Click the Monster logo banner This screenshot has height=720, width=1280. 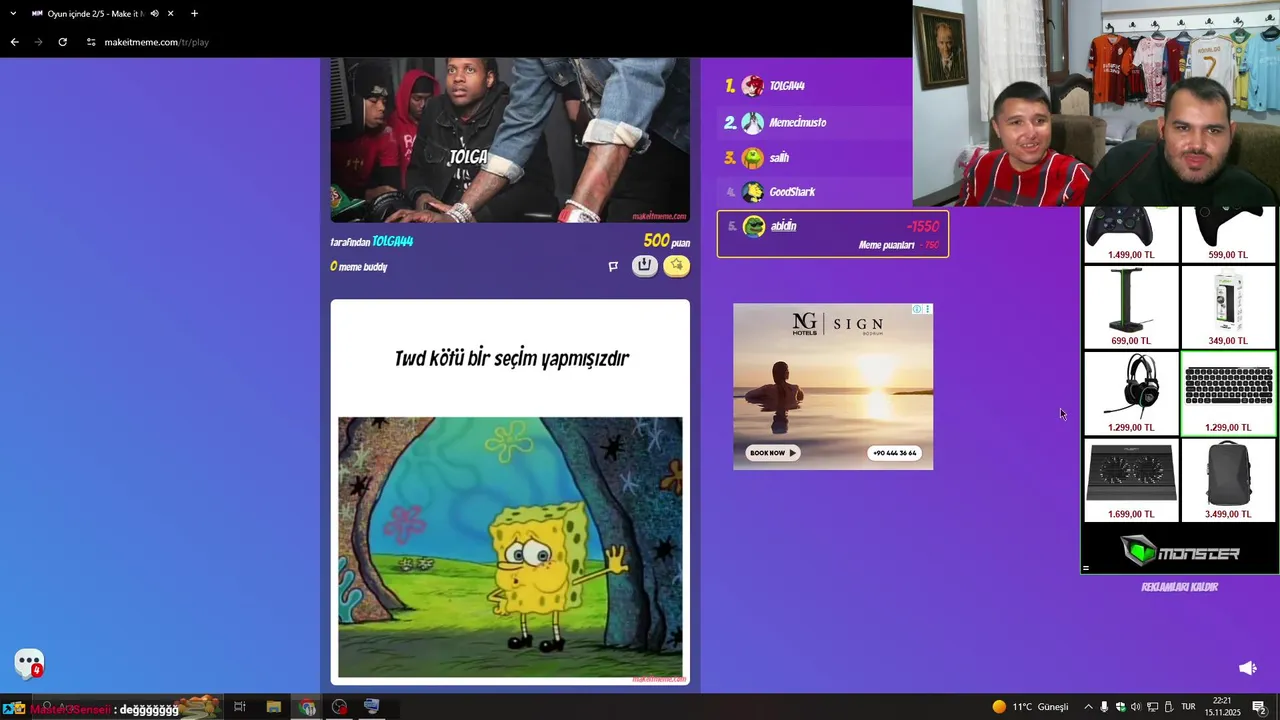tap(1180, 552)
